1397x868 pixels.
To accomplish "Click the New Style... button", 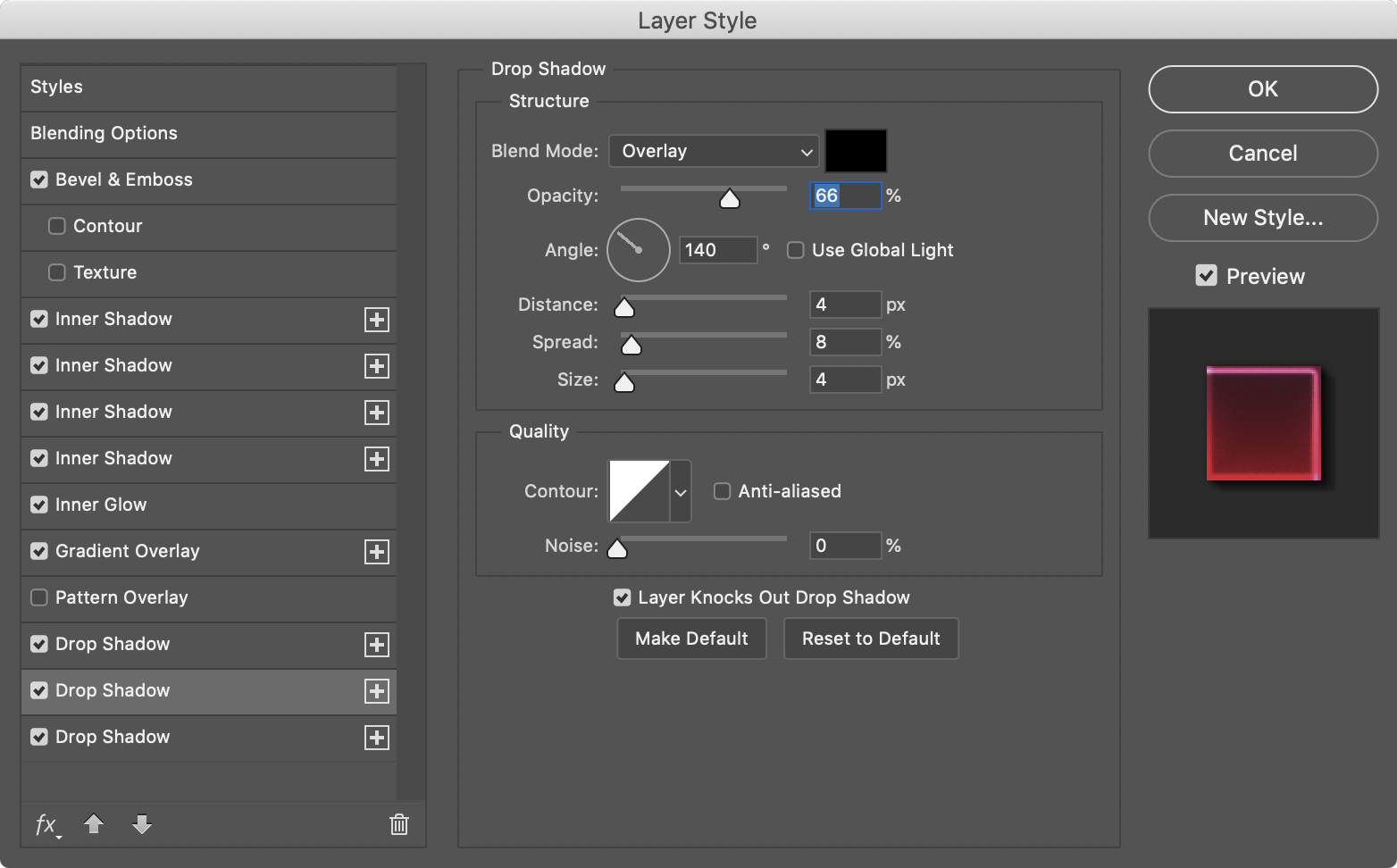I will (x=1263, y=218).
